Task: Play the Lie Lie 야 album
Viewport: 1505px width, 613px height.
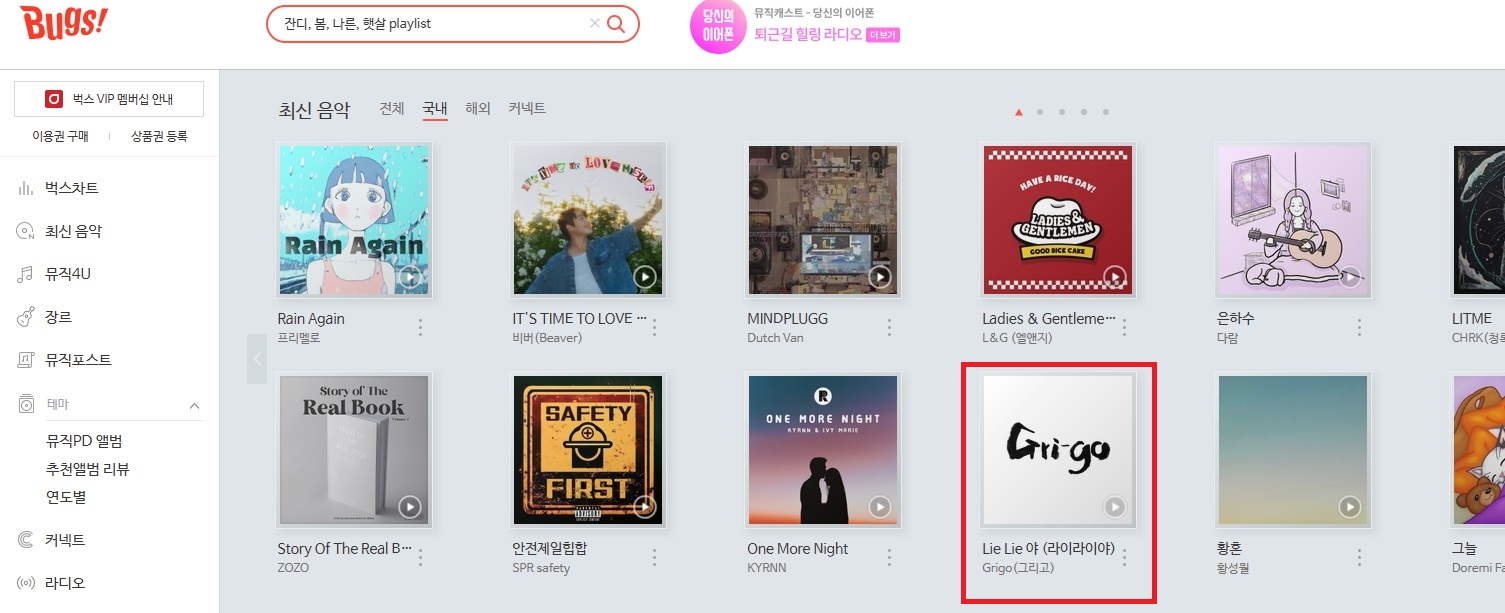Action: tap(1115, 507)
